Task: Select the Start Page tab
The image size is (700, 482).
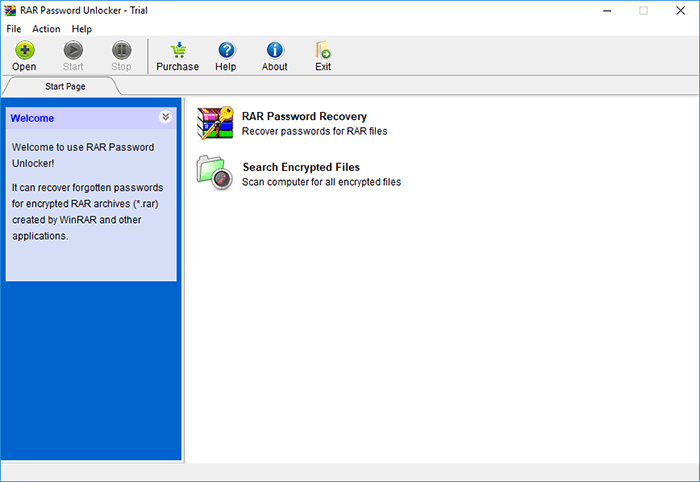Action: point(65,87)
